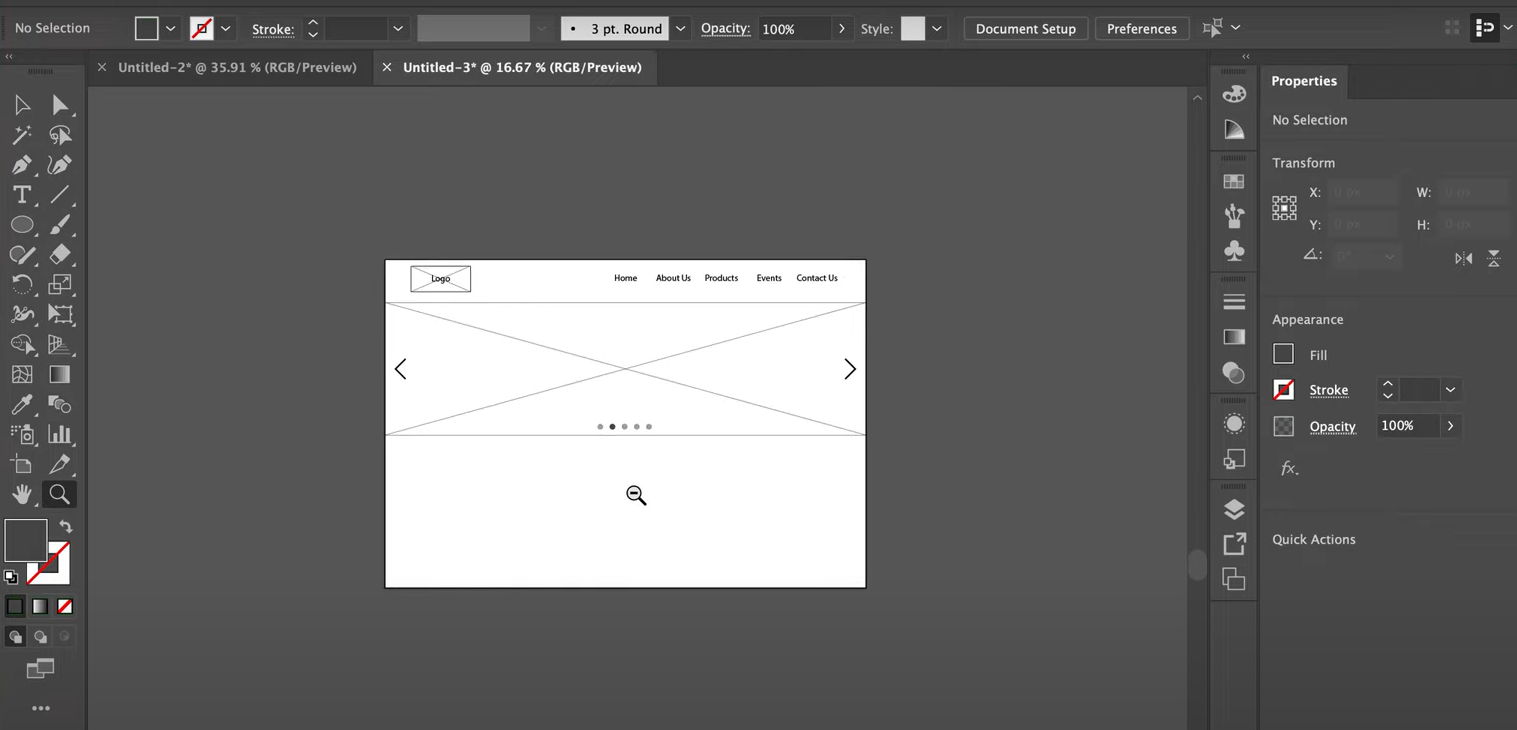Click the Fill color swatch in Appearance
This screenshot has width=1517, height=730.
coord(1283,353)
